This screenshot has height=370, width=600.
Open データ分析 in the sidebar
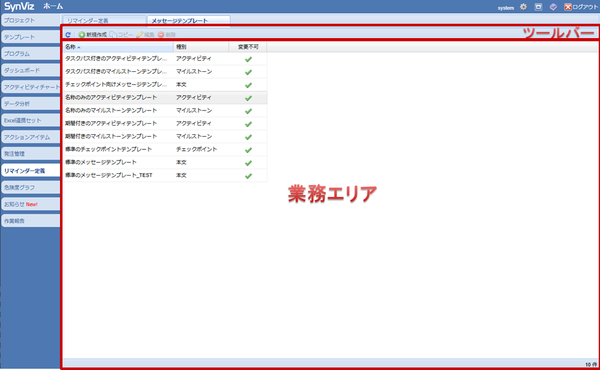(31, 104)
